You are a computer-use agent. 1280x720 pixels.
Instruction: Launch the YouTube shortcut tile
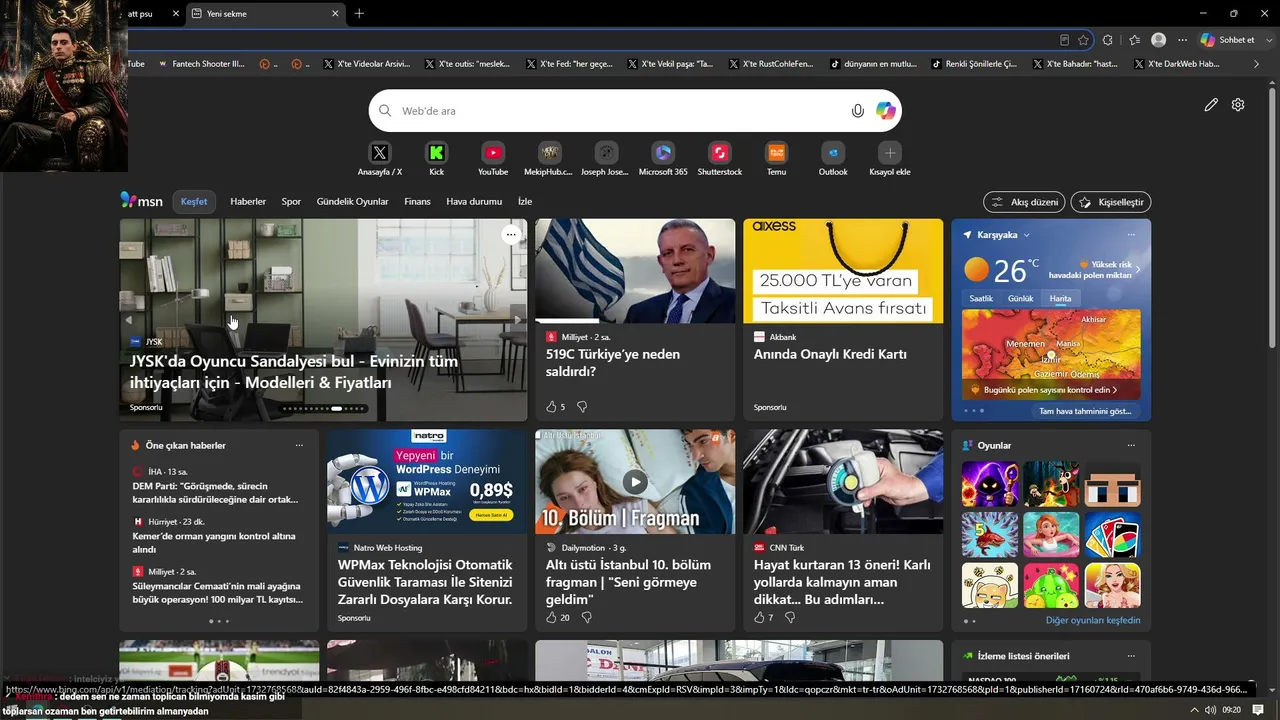[x=493, y=158]
